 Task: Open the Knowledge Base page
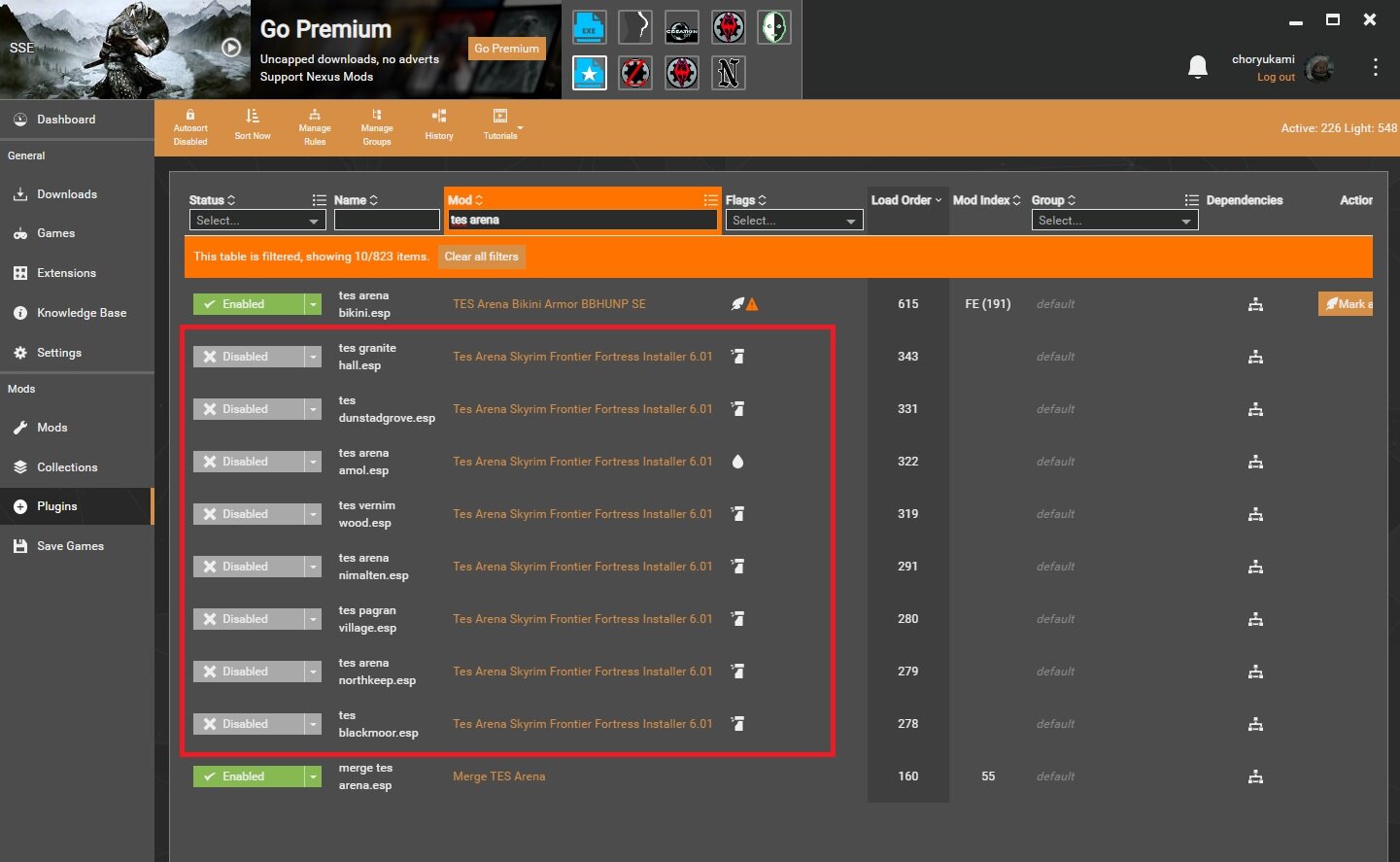[x=77, y=313]
